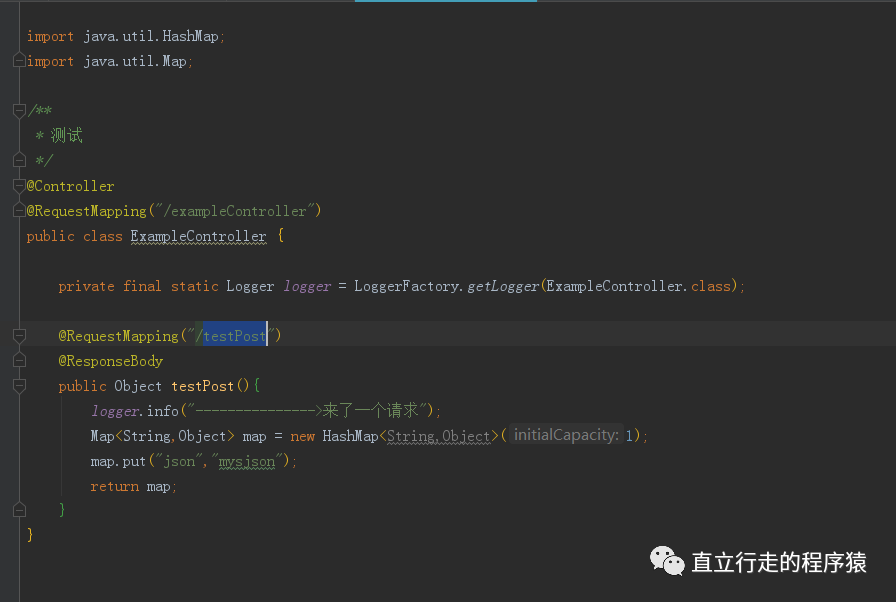Click ExampleController.class argument

[x=638, y=286]
